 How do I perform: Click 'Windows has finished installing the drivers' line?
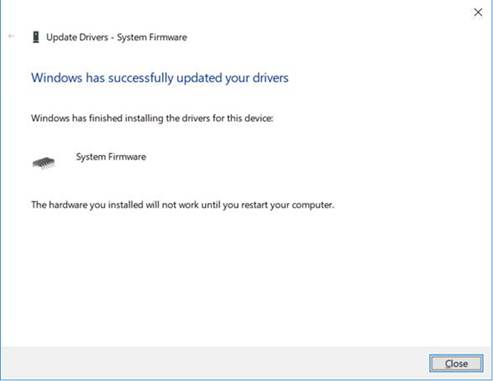click(x=152, y=118)
